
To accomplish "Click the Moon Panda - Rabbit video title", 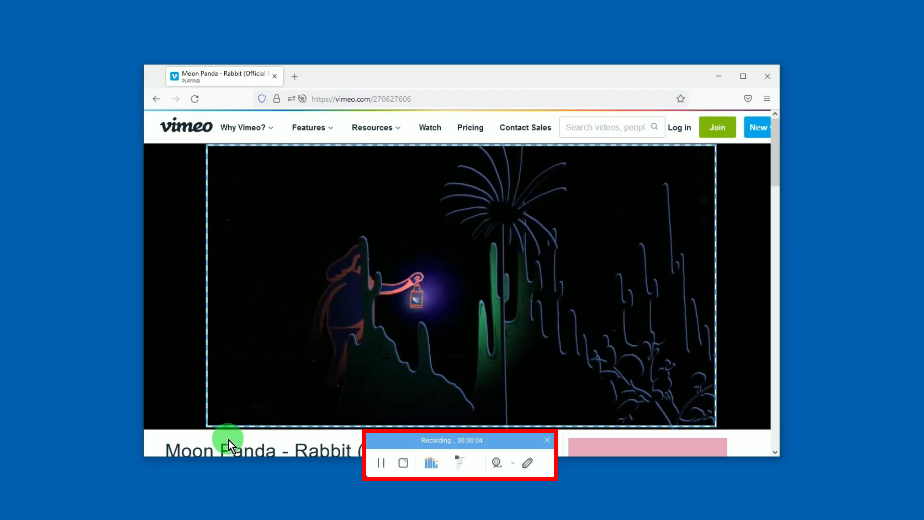I will pyautogui.click(x=264, y=450).
